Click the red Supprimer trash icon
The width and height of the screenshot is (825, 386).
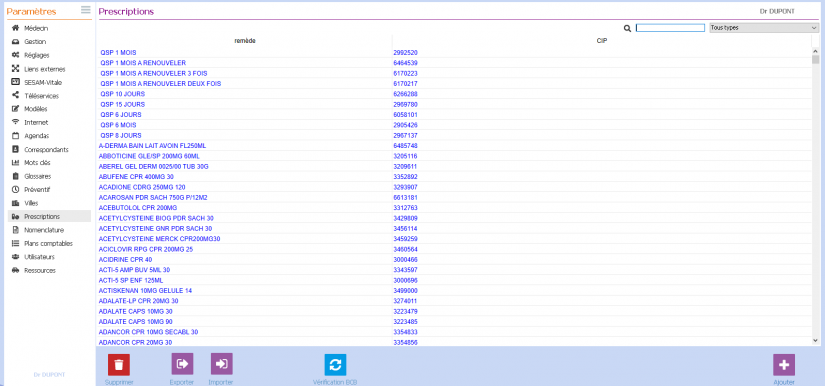[x=119, y=364]
